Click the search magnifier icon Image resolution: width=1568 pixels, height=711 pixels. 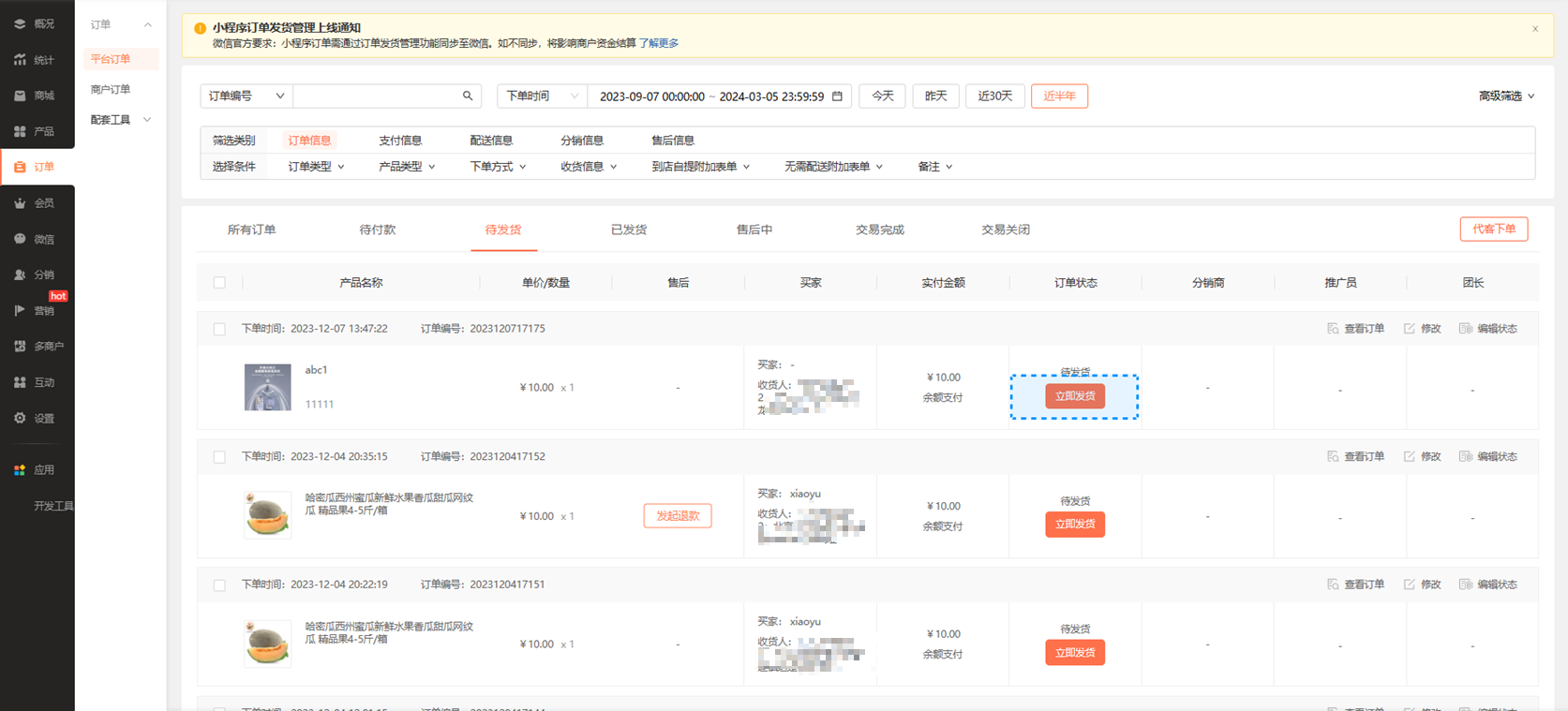(468, 96)
